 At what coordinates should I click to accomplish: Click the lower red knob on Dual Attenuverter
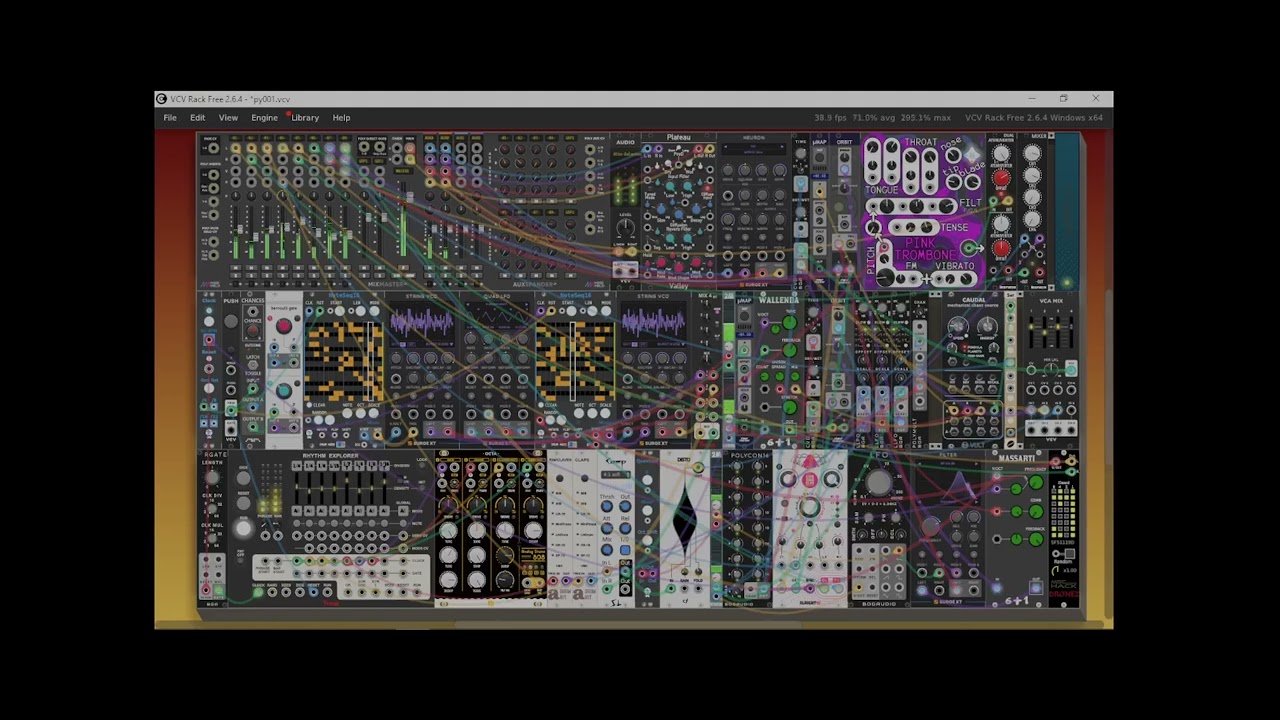click(x=1001, y=248)
